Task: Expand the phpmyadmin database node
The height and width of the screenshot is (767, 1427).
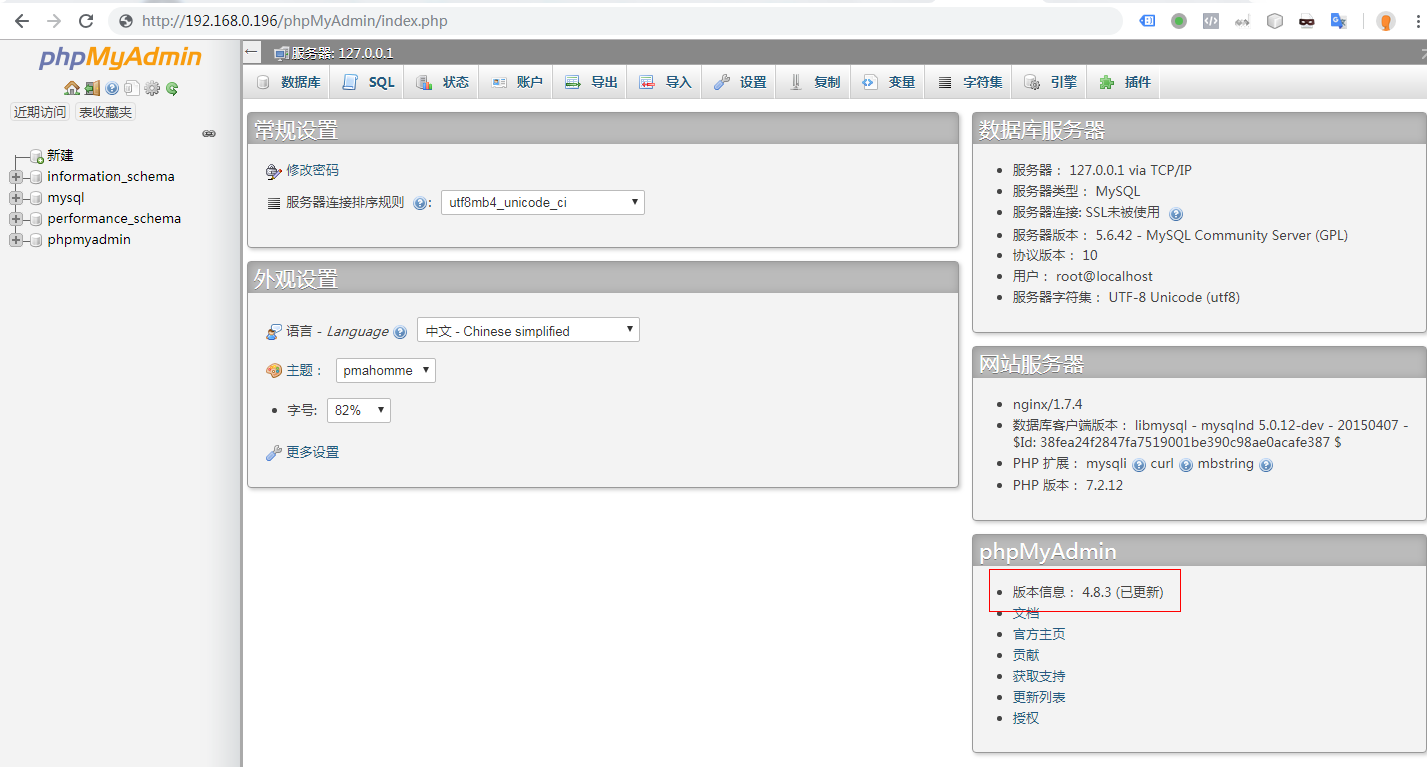Action: point(16,240)
